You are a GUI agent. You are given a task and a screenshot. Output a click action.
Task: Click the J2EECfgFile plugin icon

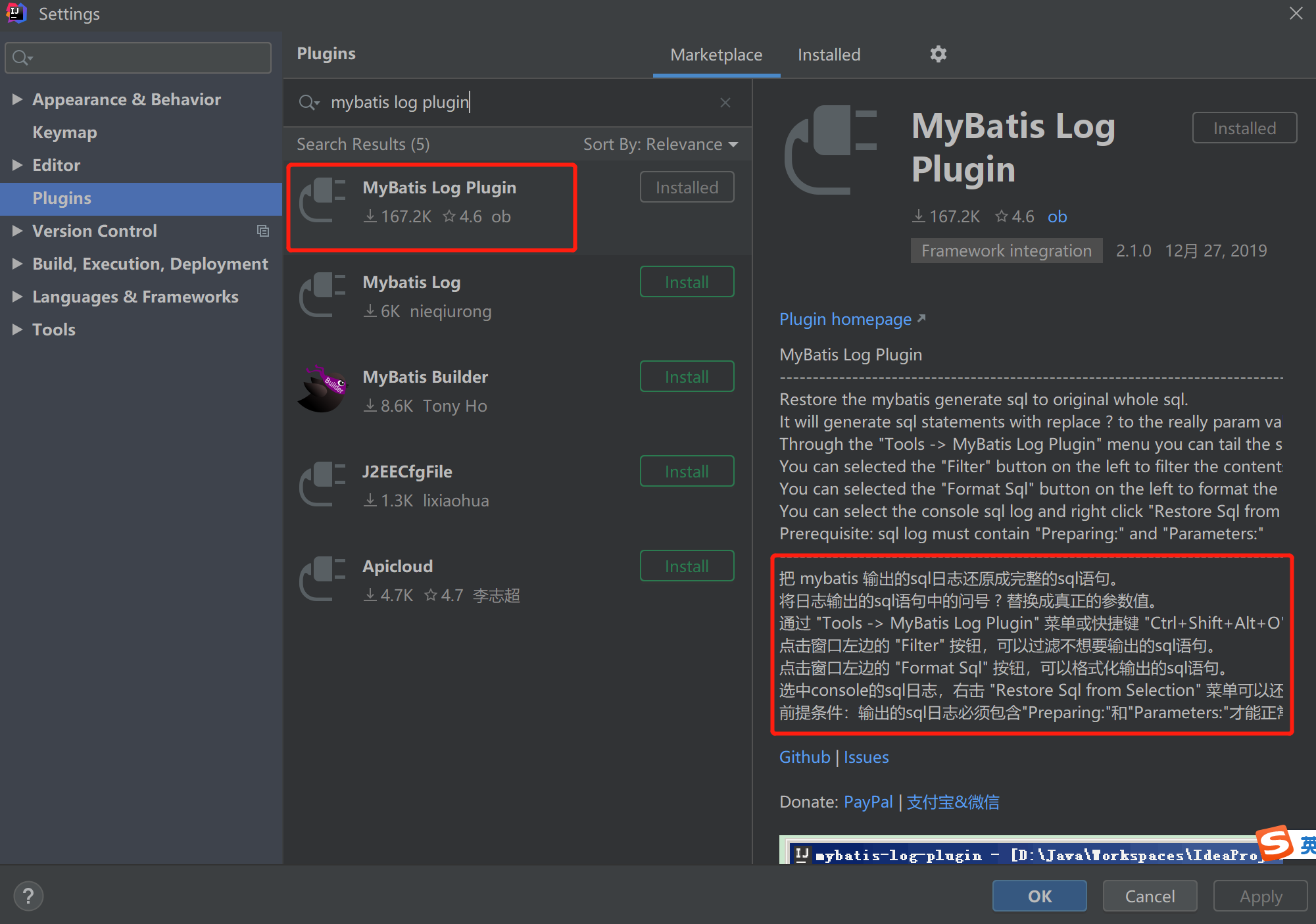322,484
